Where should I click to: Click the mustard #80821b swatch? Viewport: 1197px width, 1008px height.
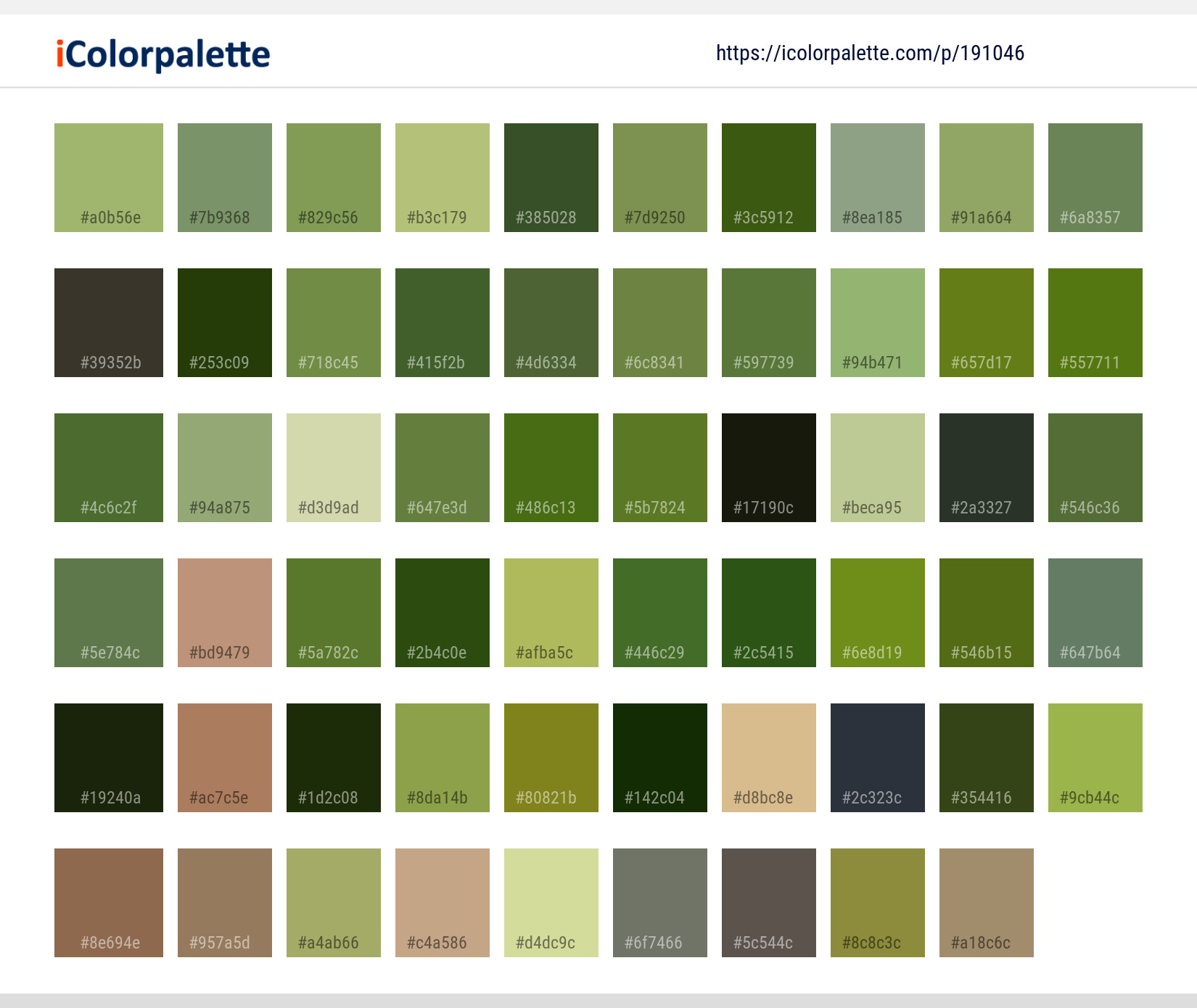551,758
